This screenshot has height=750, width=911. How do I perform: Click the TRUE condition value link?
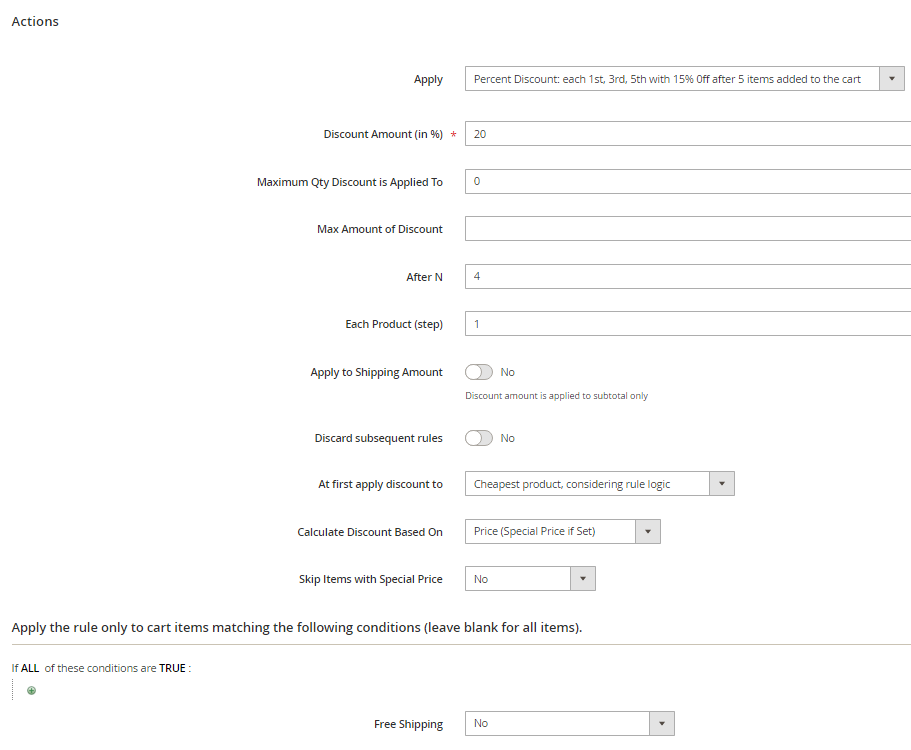(x=172, y=668)
